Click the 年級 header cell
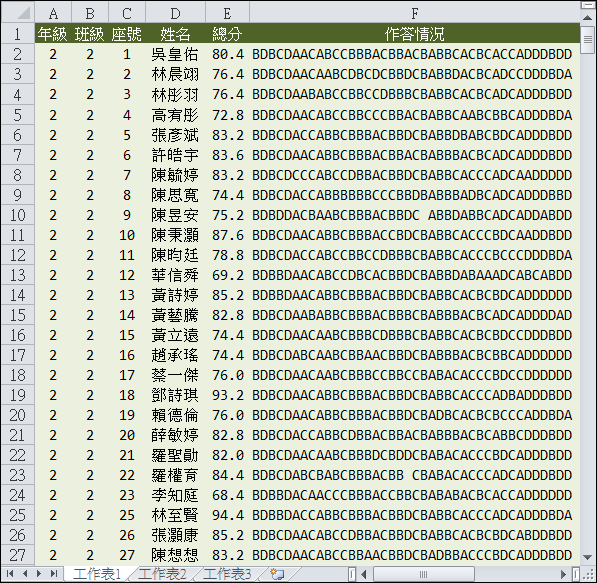 [53, 34]
